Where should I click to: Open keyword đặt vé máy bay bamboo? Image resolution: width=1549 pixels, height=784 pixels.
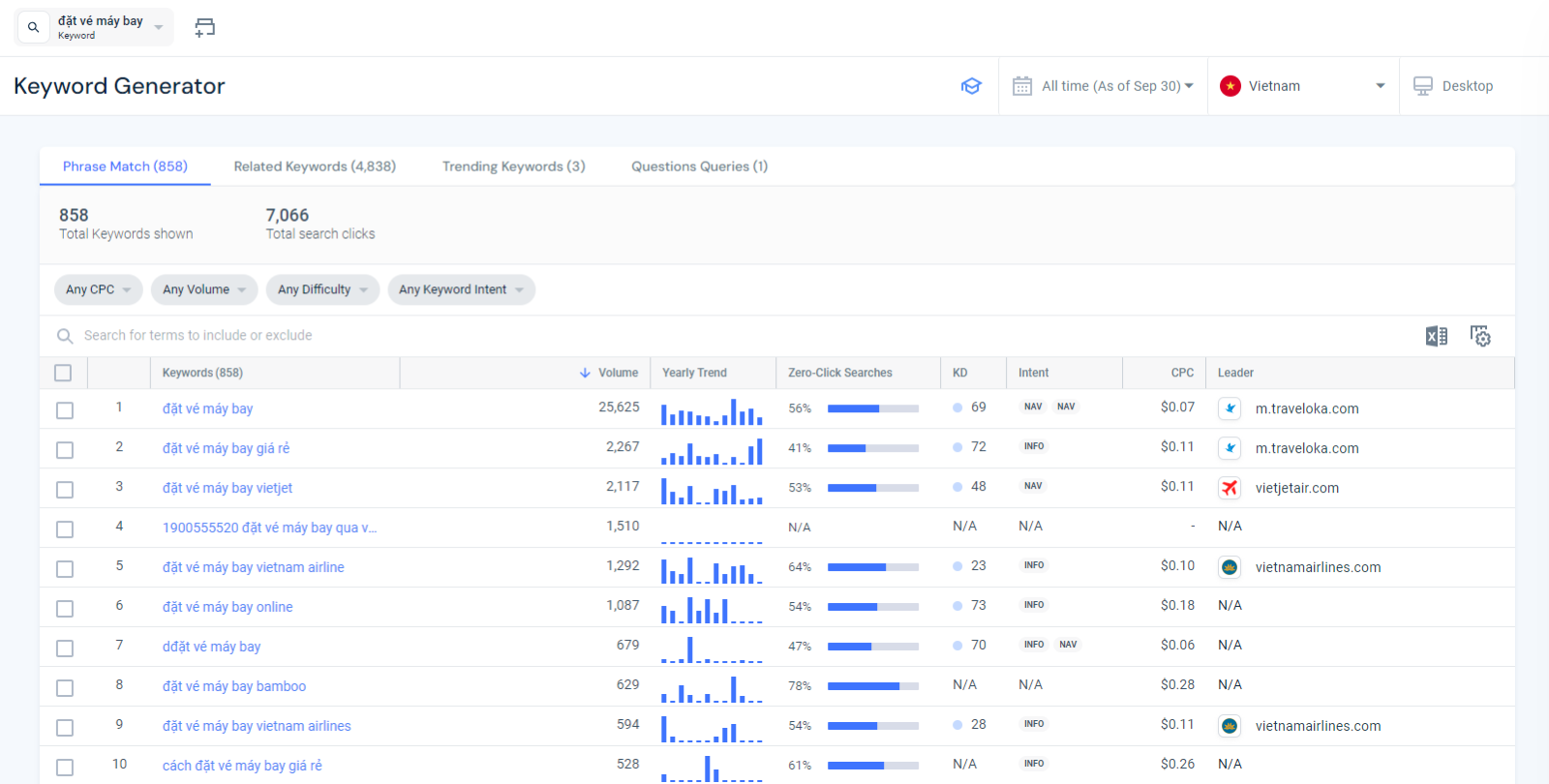coord(234,686)
